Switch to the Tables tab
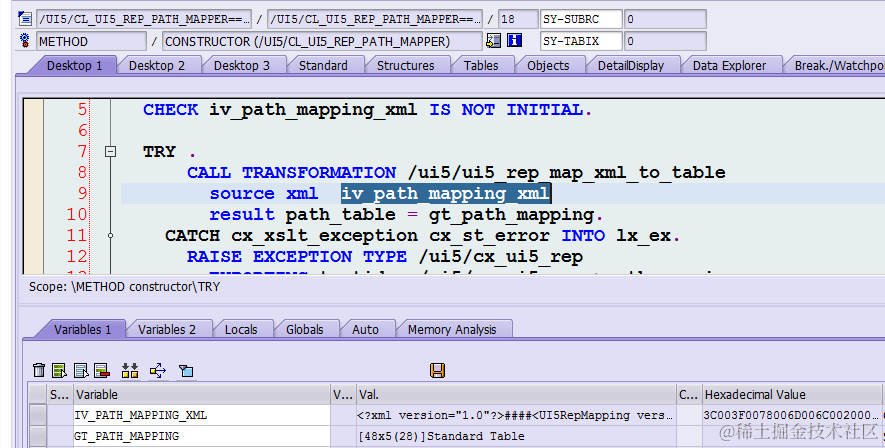This screenshot has width=885, height=448. click(x=481, y=65)
